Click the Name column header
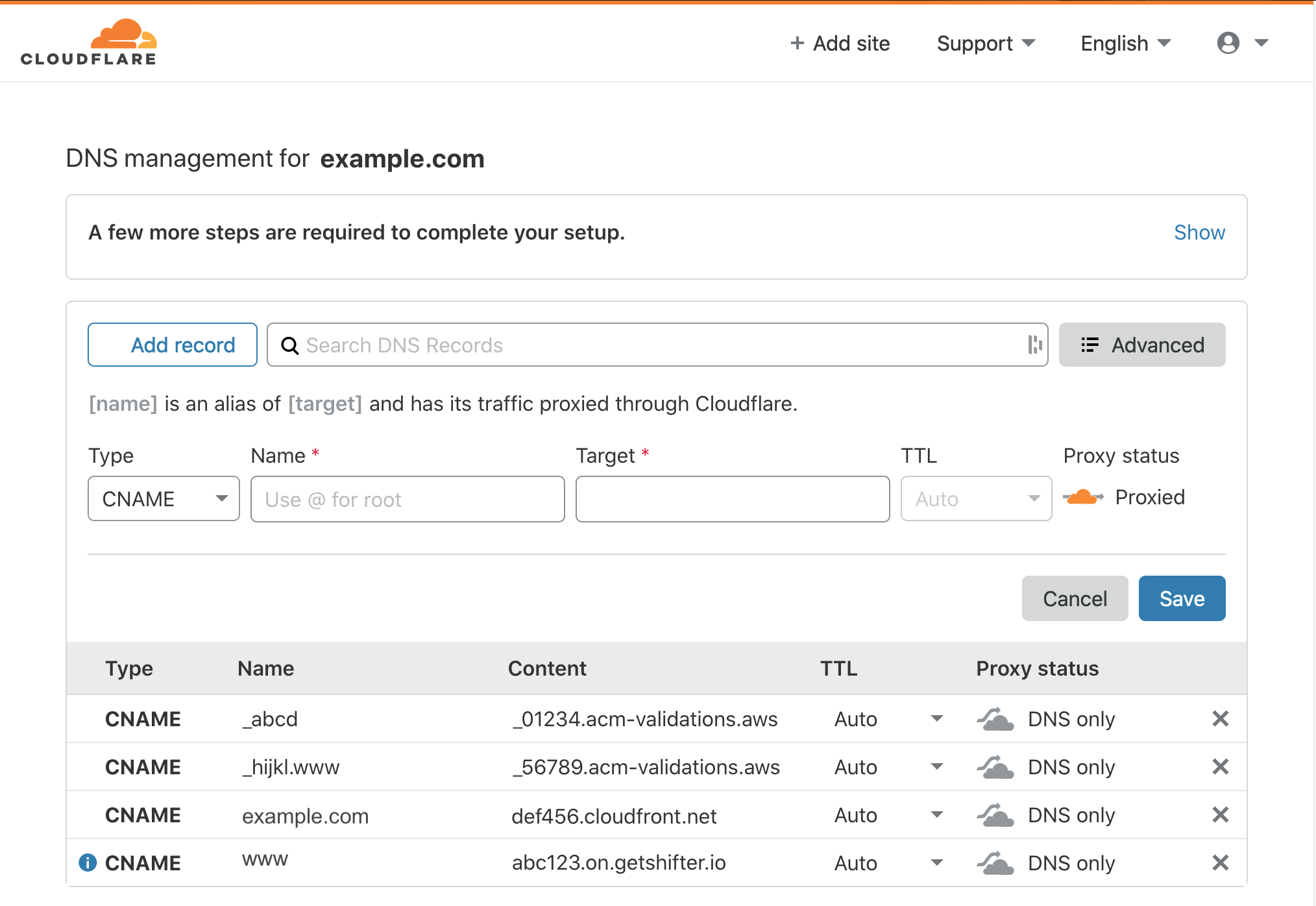Screen dimensions: 1316x906 (265, 668)
